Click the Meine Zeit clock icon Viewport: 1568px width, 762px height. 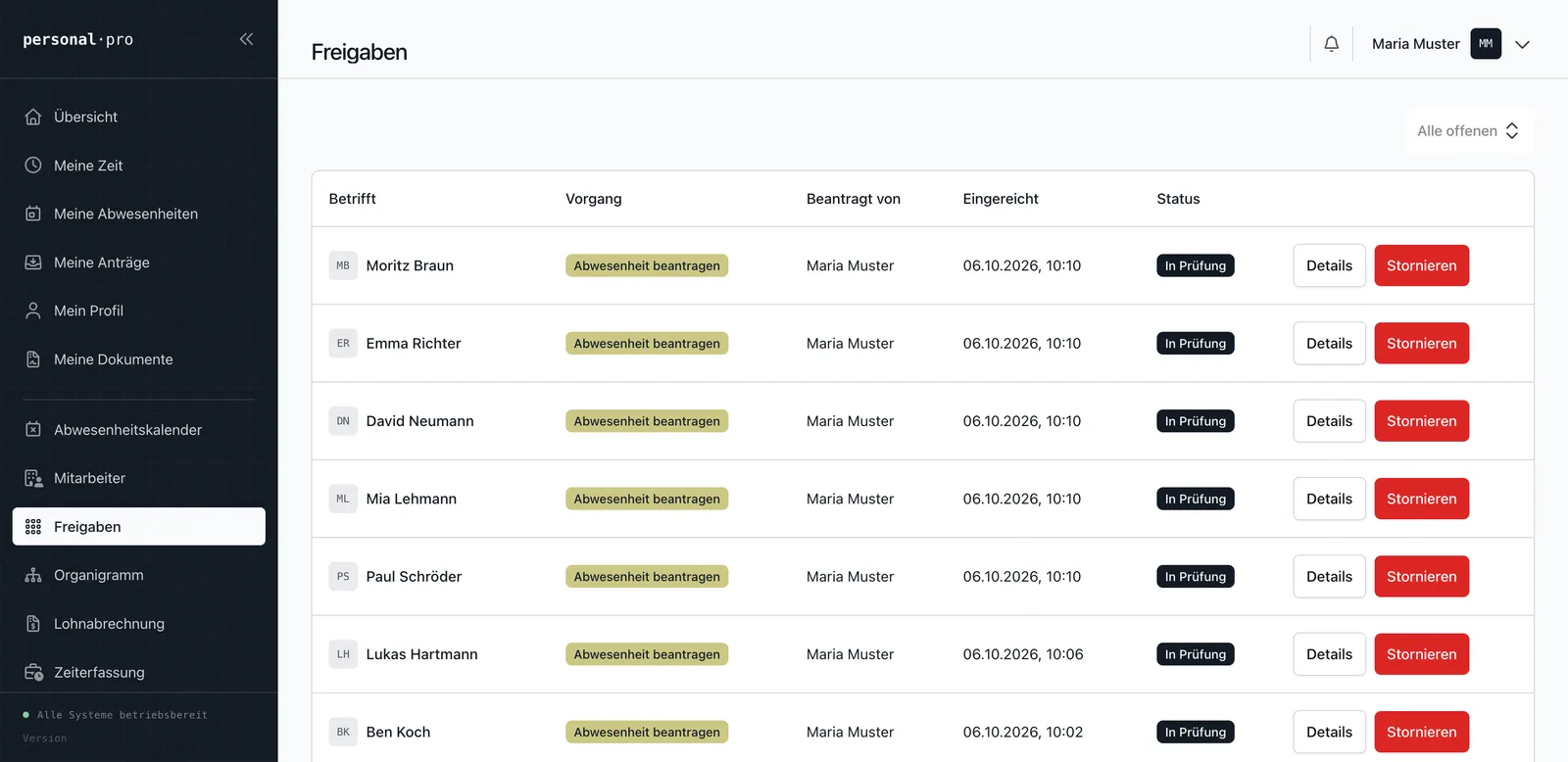click(x=33, y=166)
